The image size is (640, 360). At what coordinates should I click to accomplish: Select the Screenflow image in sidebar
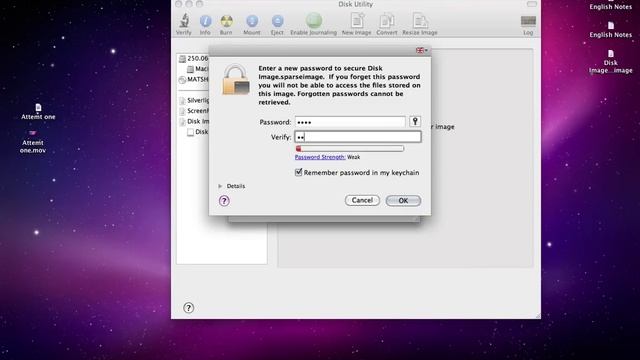tap(194, 111)
